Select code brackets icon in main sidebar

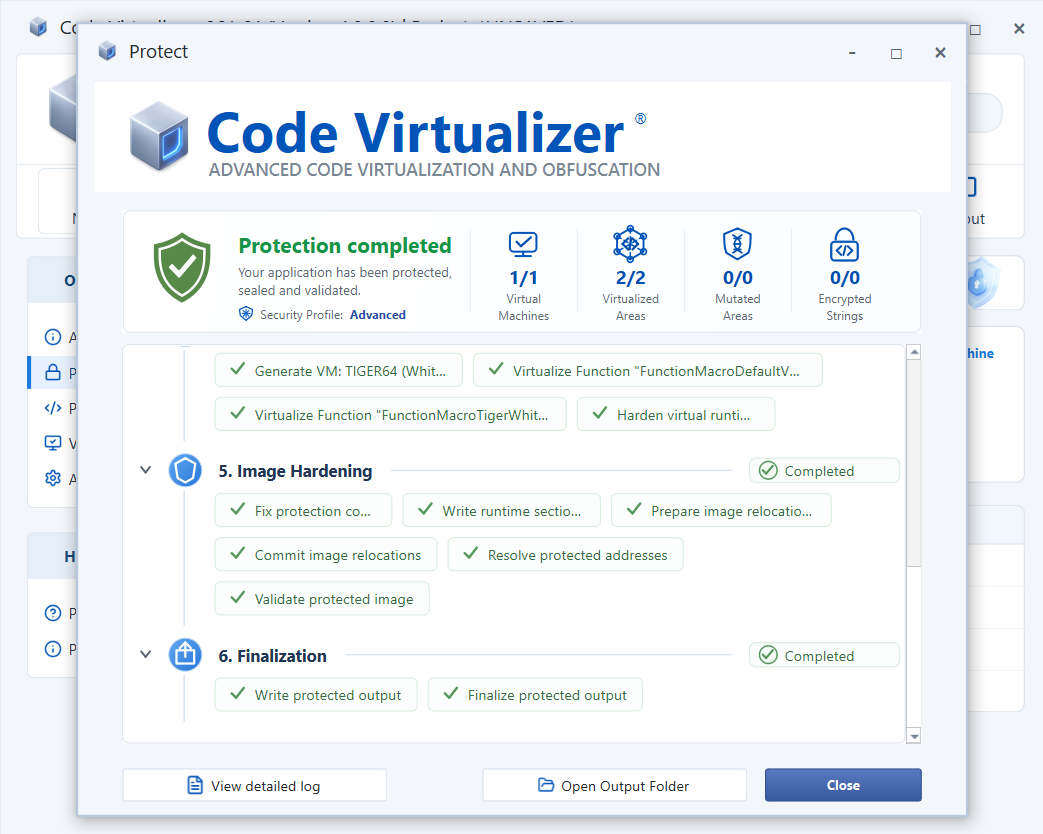coord(53,408)
